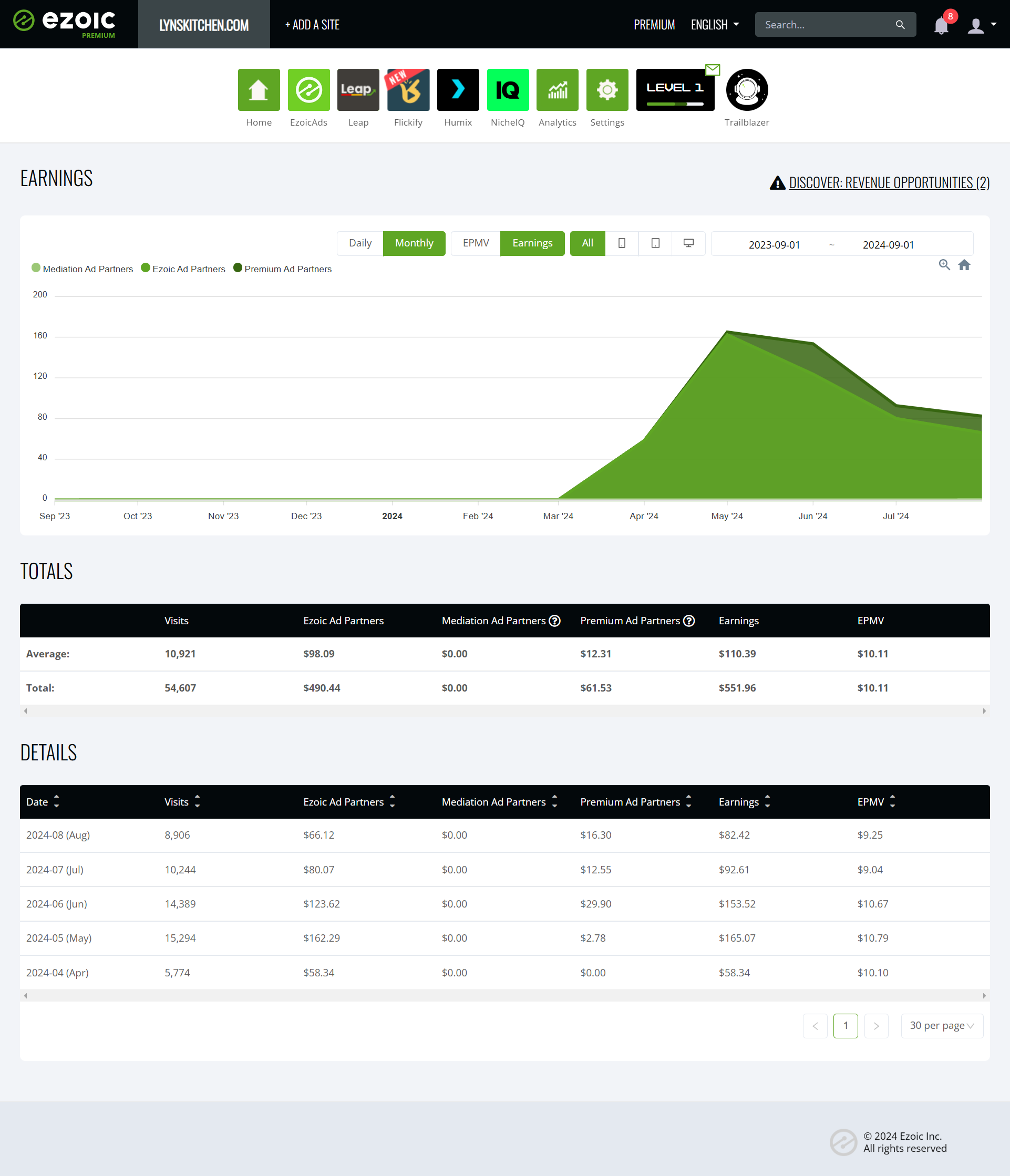The height and width of the screenshot is (1176, 1010).
Task: Filter by desktop monitor device icon
Action: tap(688, 243)
